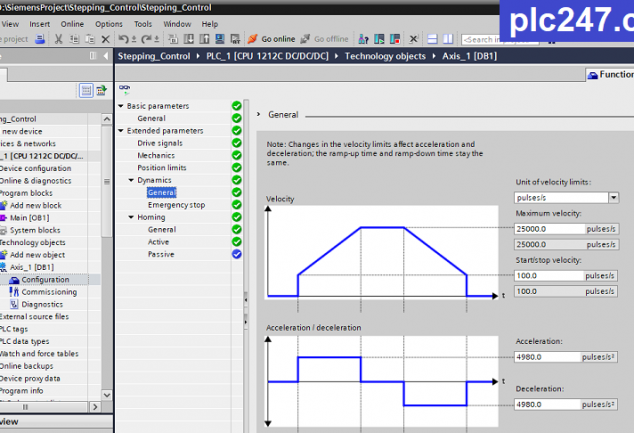Click the Save project disk icon
Image resolution: width=634 pixels, height=433 pixels.
click(40, 39)
